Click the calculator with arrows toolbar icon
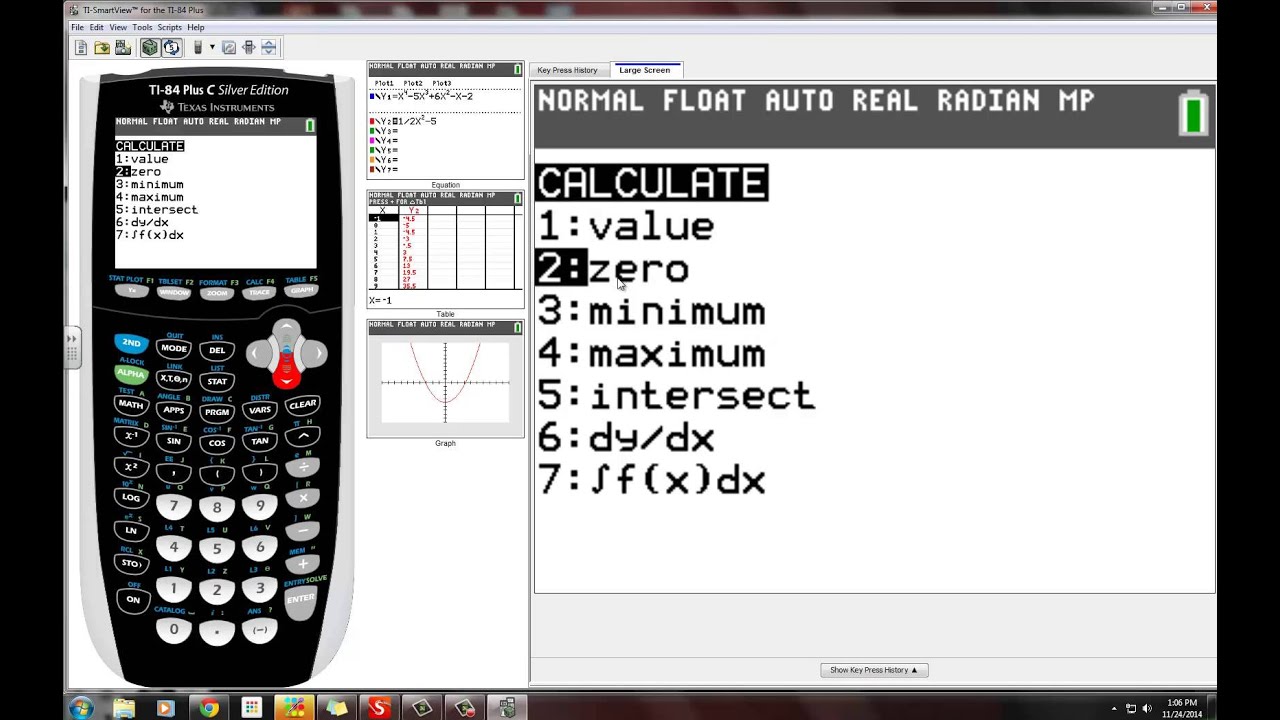Image resolution: width=1280 pixels, height=720 pixels. pos(249,47)
